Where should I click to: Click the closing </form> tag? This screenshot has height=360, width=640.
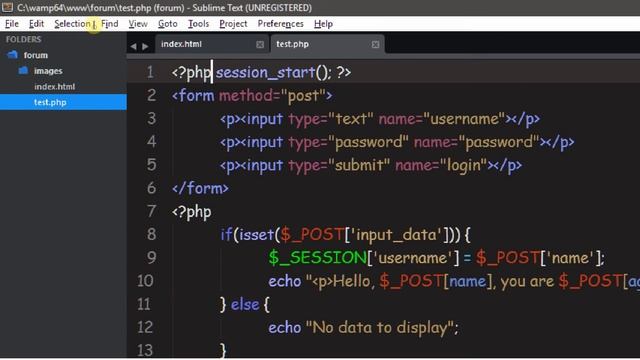pyautogui.click(x=200, y=189)
